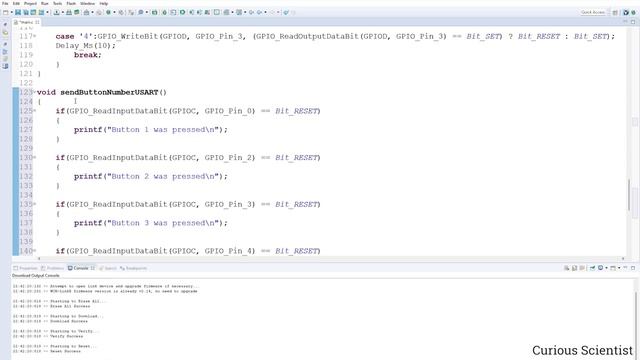Click the Download to device toolbar icon
Image resolution: width=640 pixels, height=360 pixels.
[56, 12]
